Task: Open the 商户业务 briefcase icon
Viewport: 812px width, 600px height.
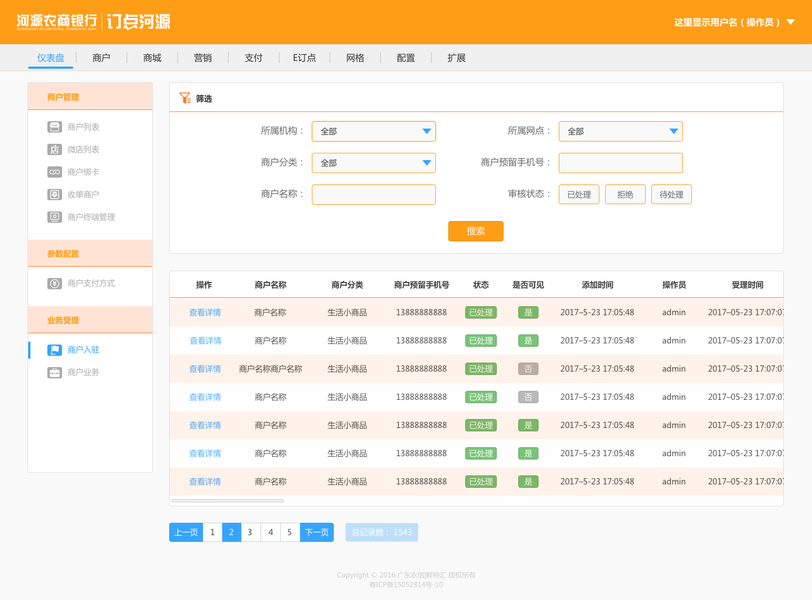Action: coord(54,372)
